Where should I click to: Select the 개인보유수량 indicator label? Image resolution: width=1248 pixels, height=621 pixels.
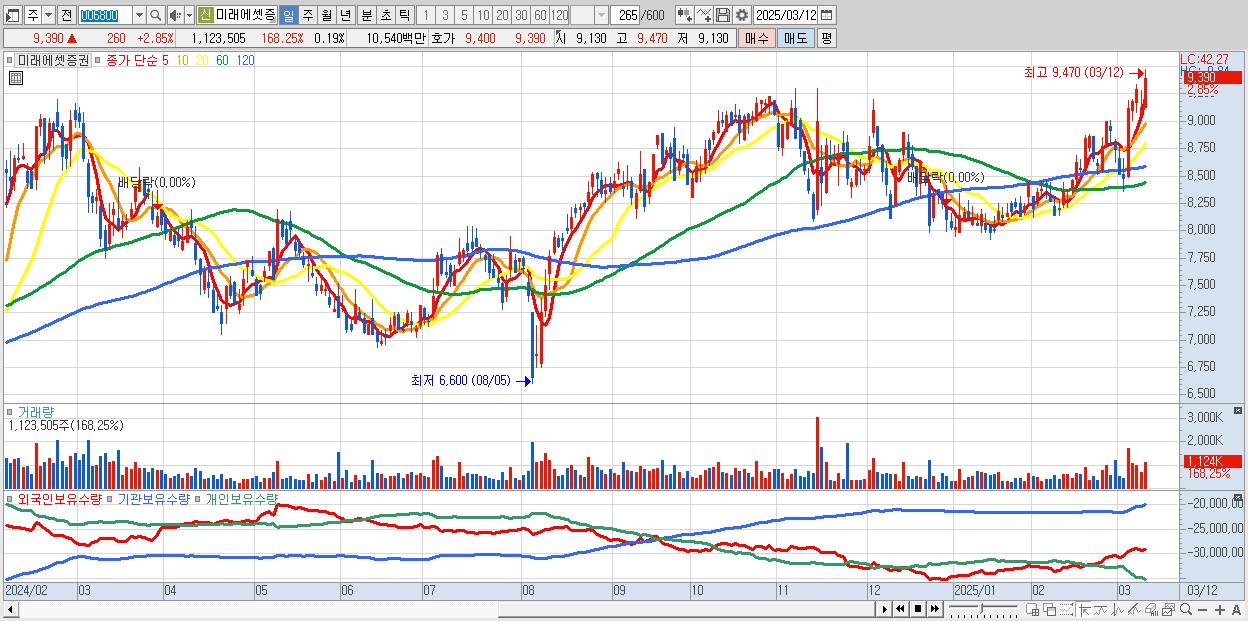[x=241, y=498]
